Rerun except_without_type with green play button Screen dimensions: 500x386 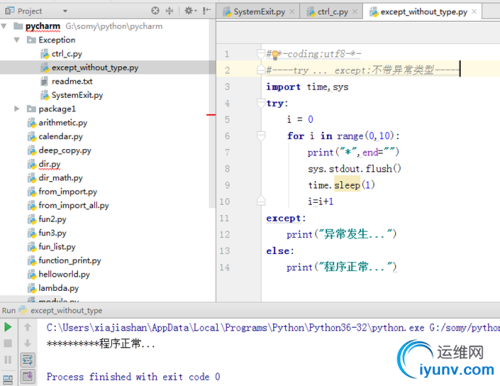click(x=8, y=327)
